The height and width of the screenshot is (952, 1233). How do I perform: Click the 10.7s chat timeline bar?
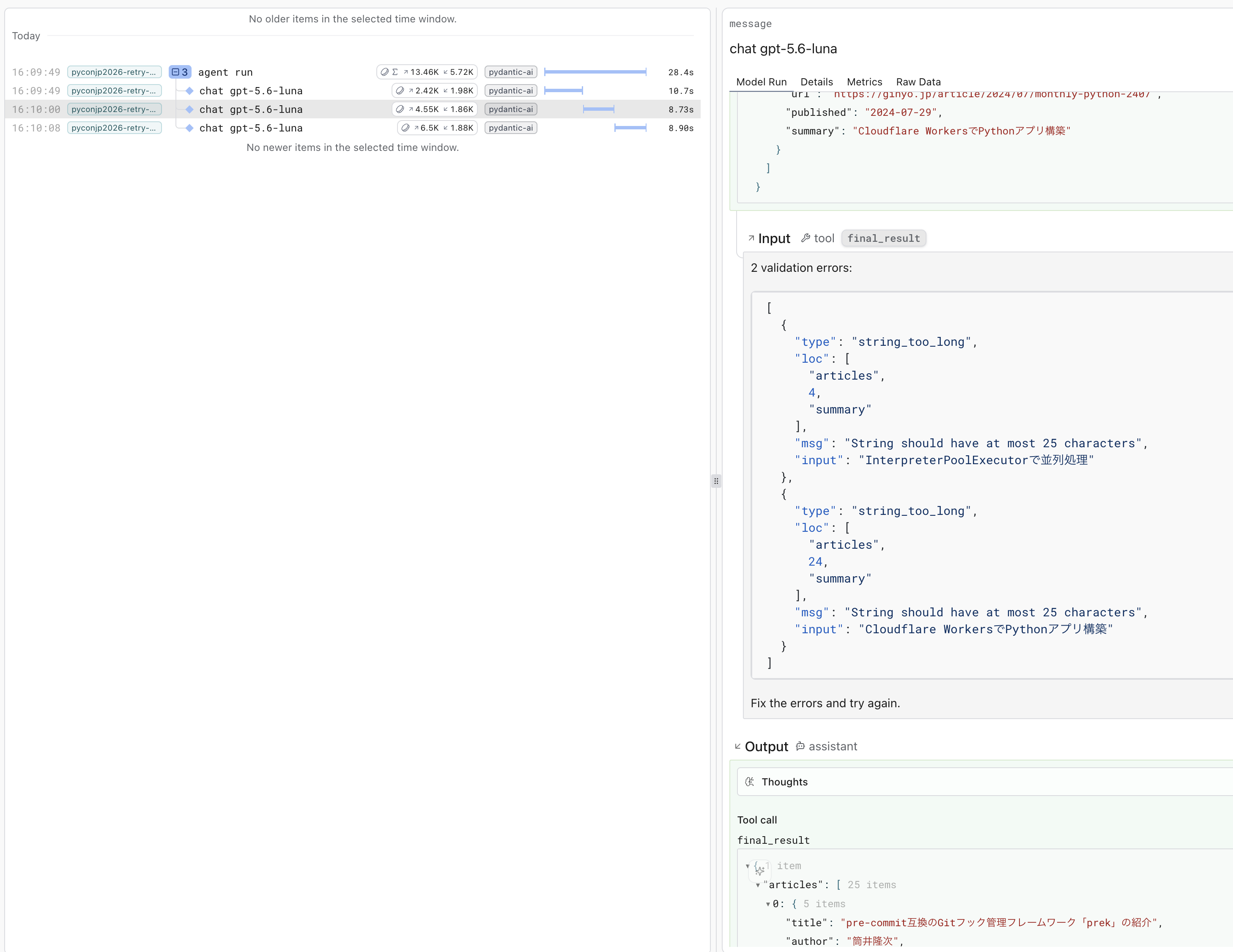(x=563, y=91)
